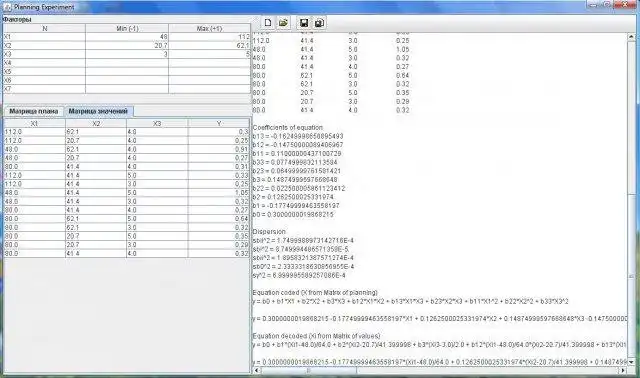Click the Y column header in values matrix
The width and height of the screenshot is (640, 378).
click(x=219, y=123)
